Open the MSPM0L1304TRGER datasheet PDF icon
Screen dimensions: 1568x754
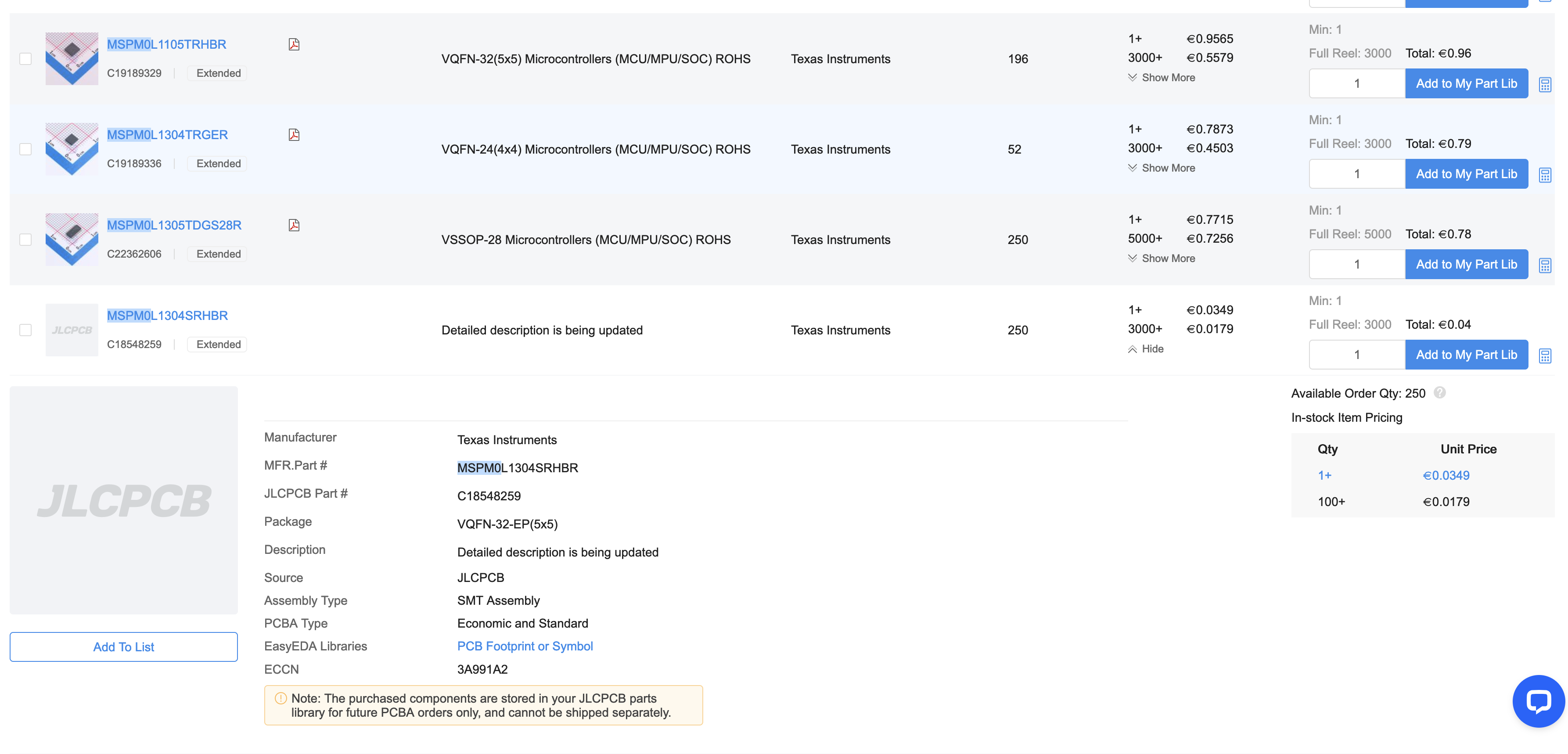click(x=294, y=134)
